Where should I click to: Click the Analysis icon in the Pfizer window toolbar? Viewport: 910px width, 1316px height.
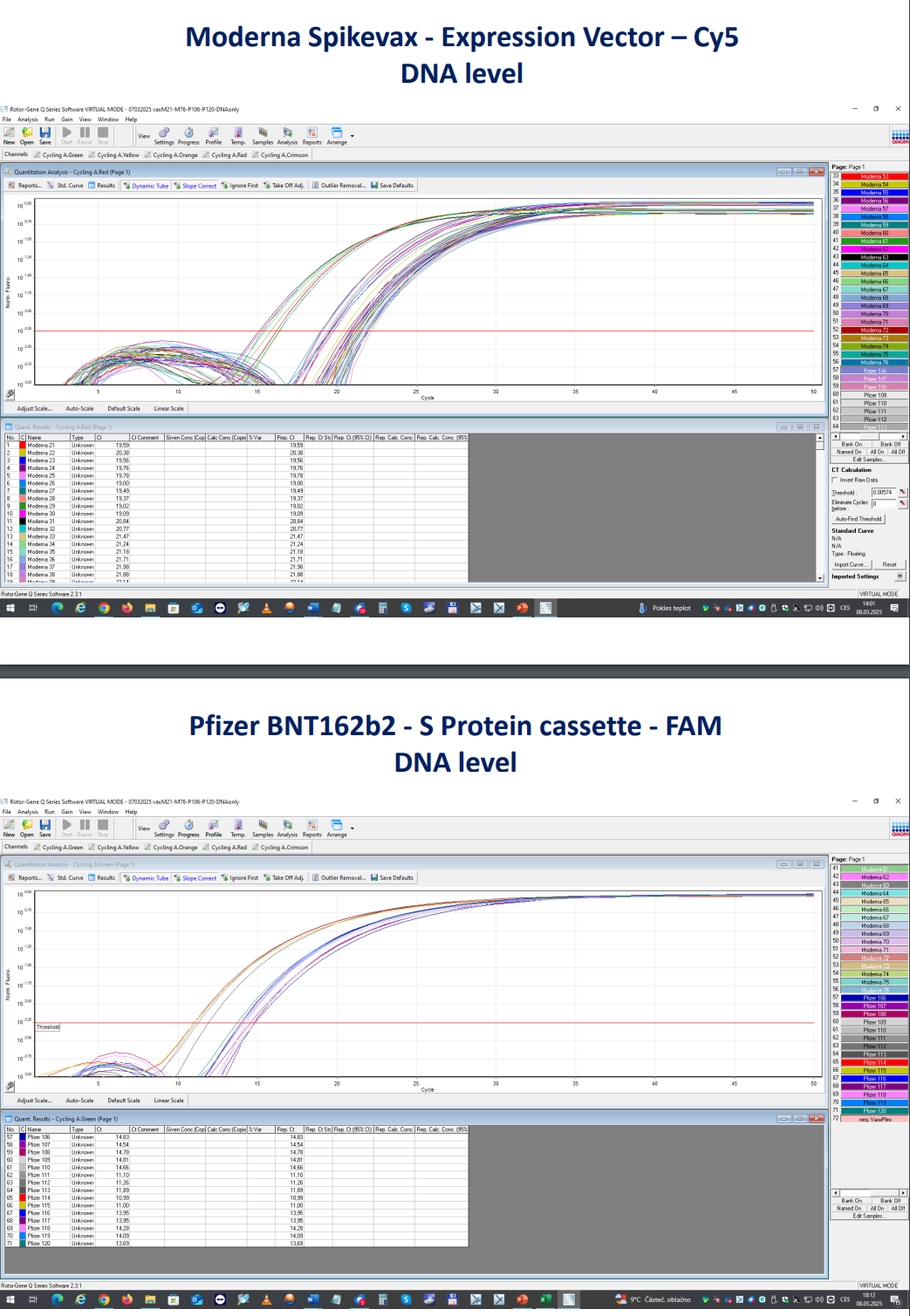[287, 828]
